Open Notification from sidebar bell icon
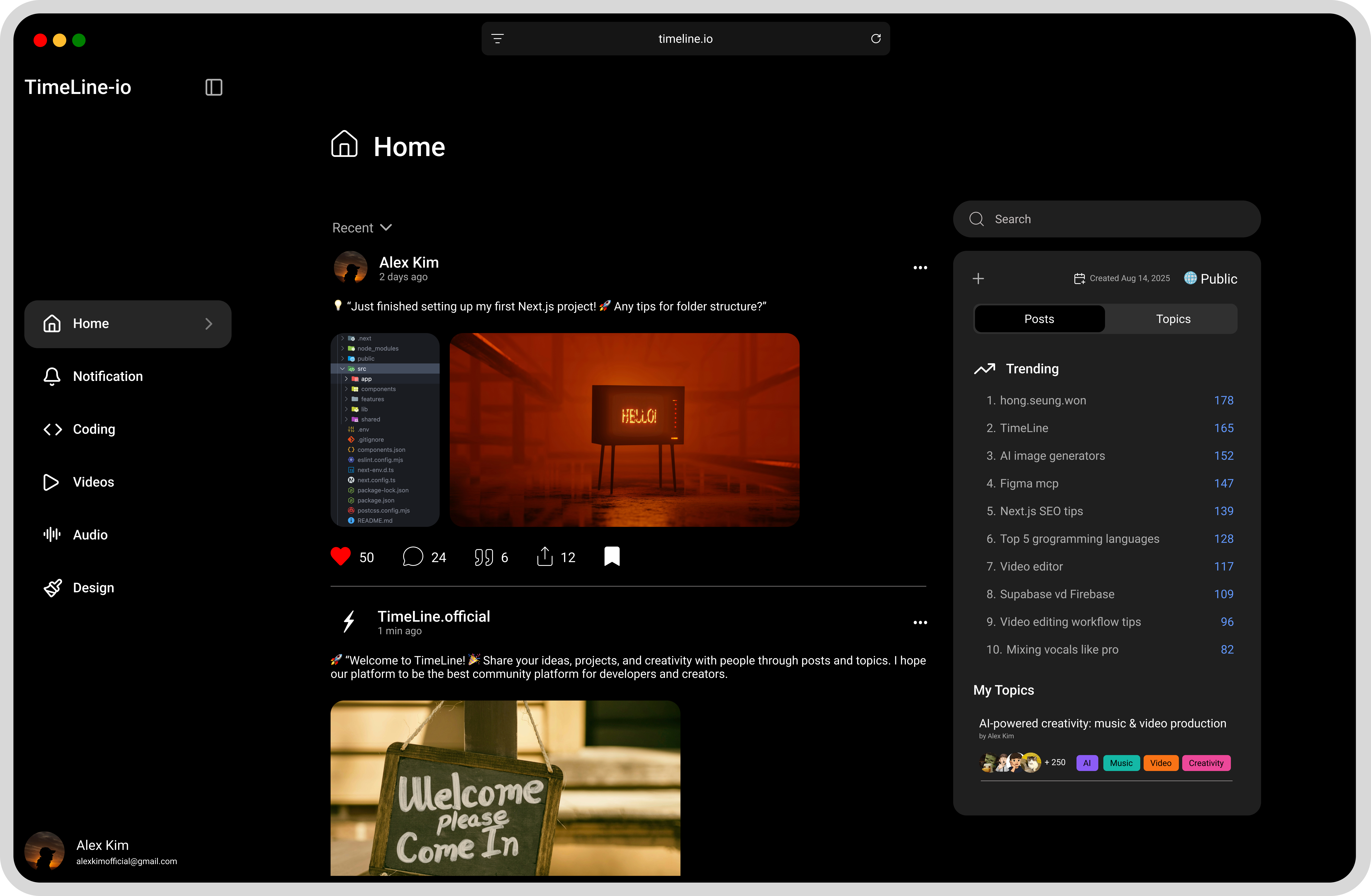 pos(52,376)
